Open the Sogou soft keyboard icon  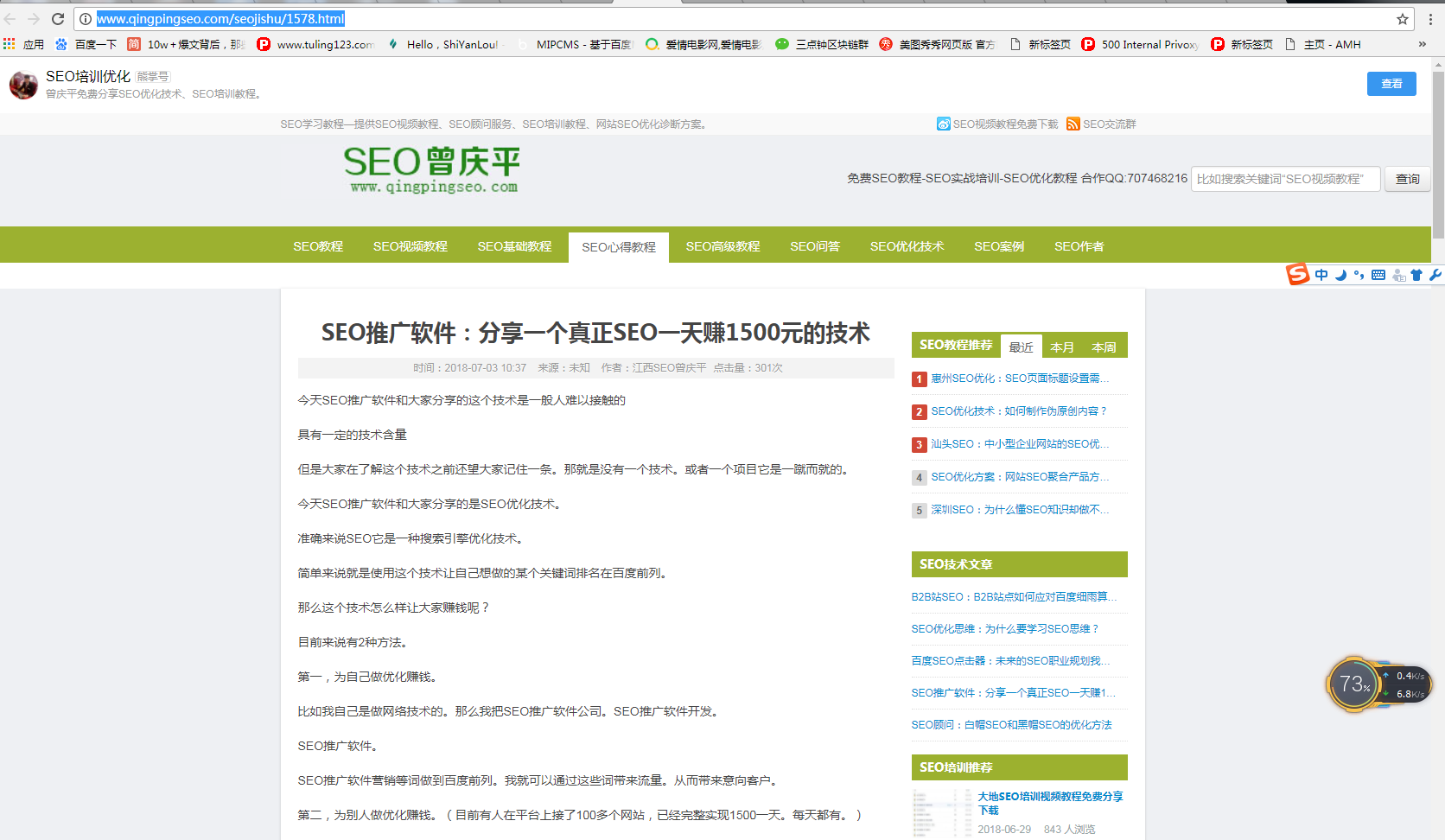point(1378,275)
